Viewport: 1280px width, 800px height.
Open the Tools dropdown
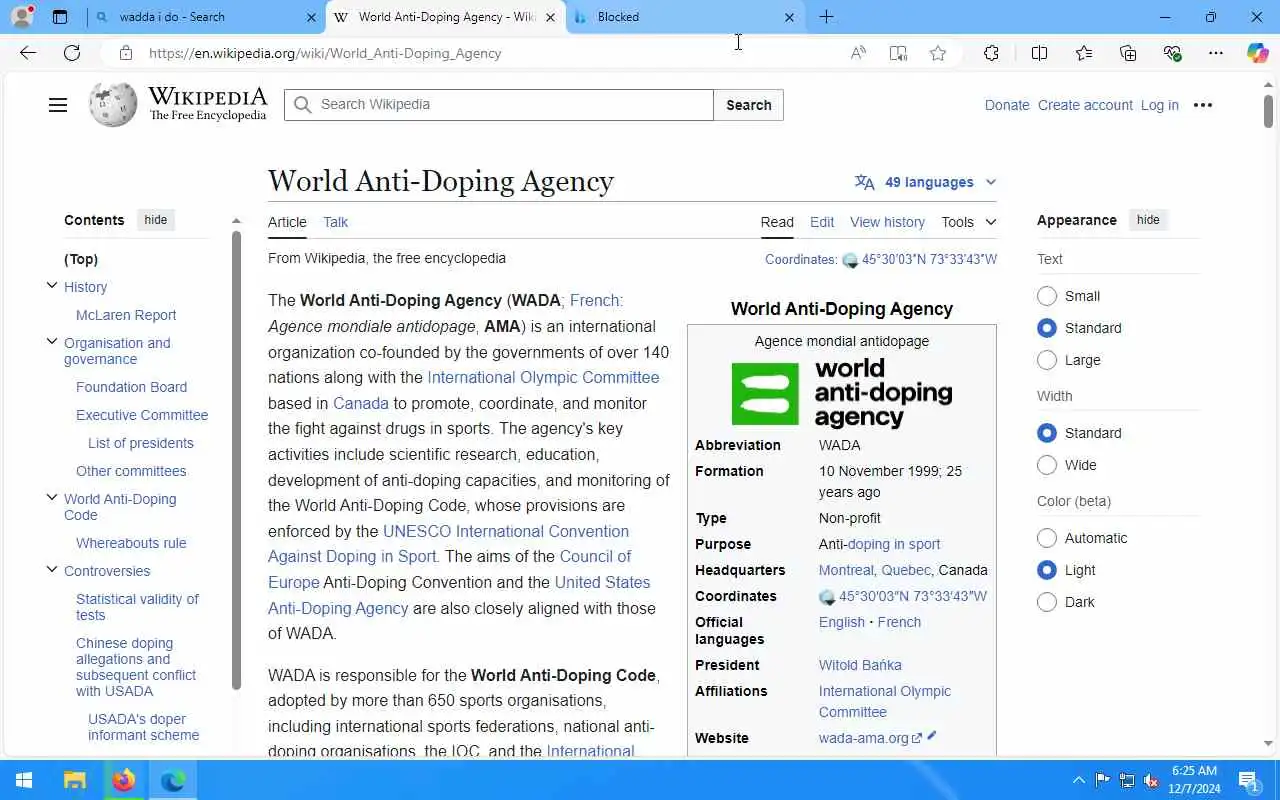(x=968, y=222)
